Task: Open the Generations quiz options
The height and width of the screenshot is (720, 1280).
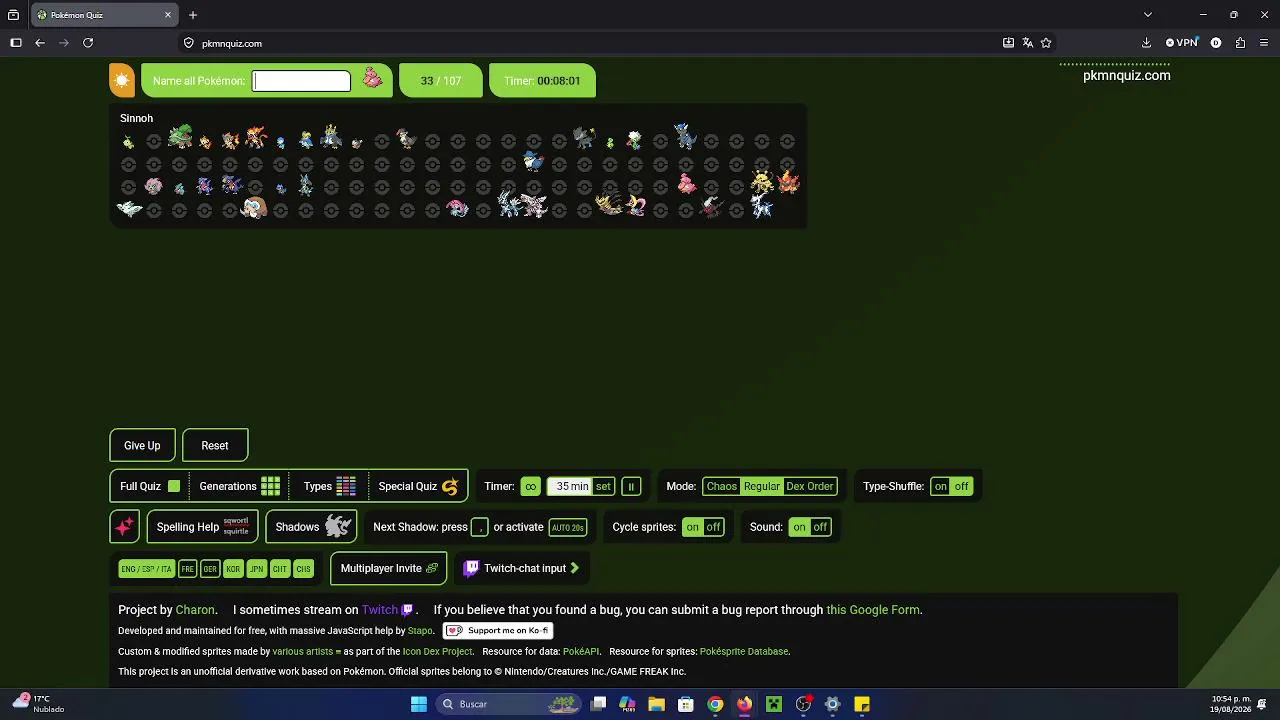Action: click(x=240, y=486)
